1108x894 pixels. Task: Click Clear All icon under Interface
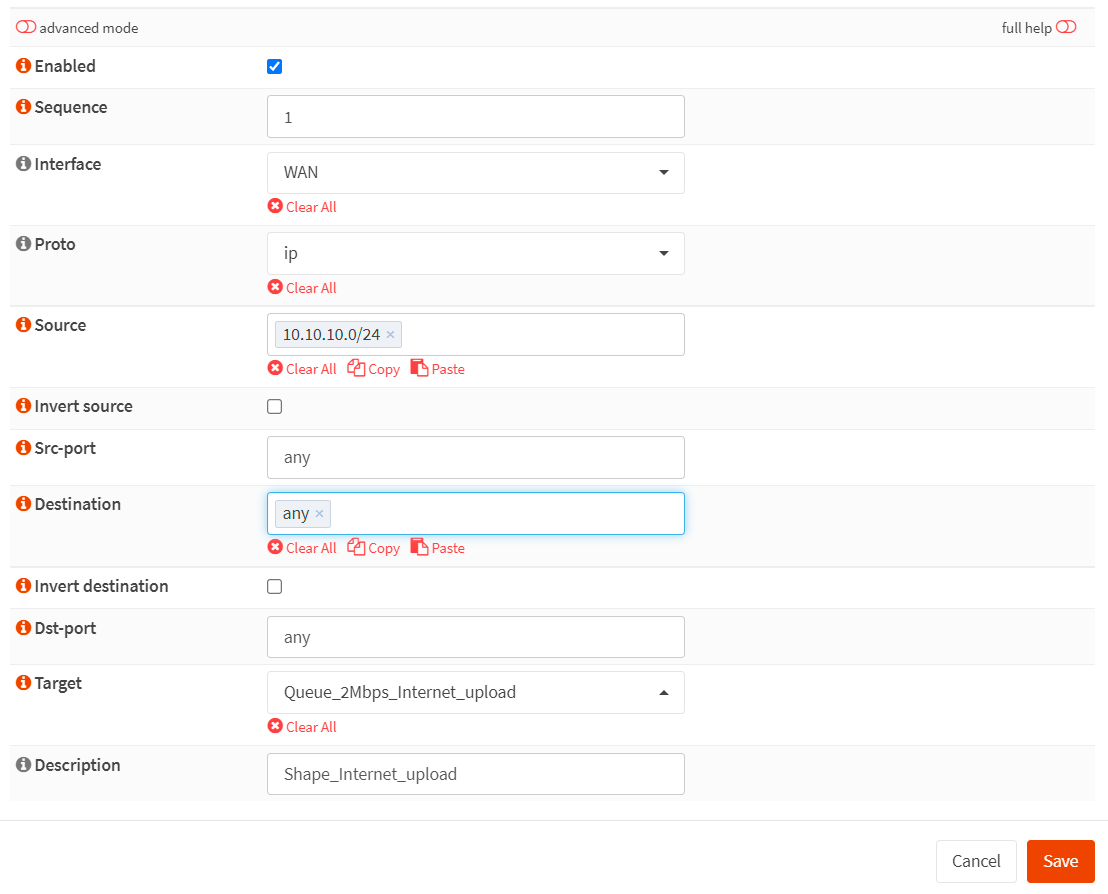[276, 207]
